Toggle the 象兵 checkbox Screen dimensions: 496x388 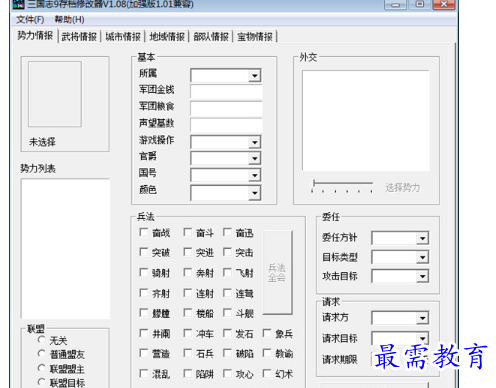[x=267, y=333]
